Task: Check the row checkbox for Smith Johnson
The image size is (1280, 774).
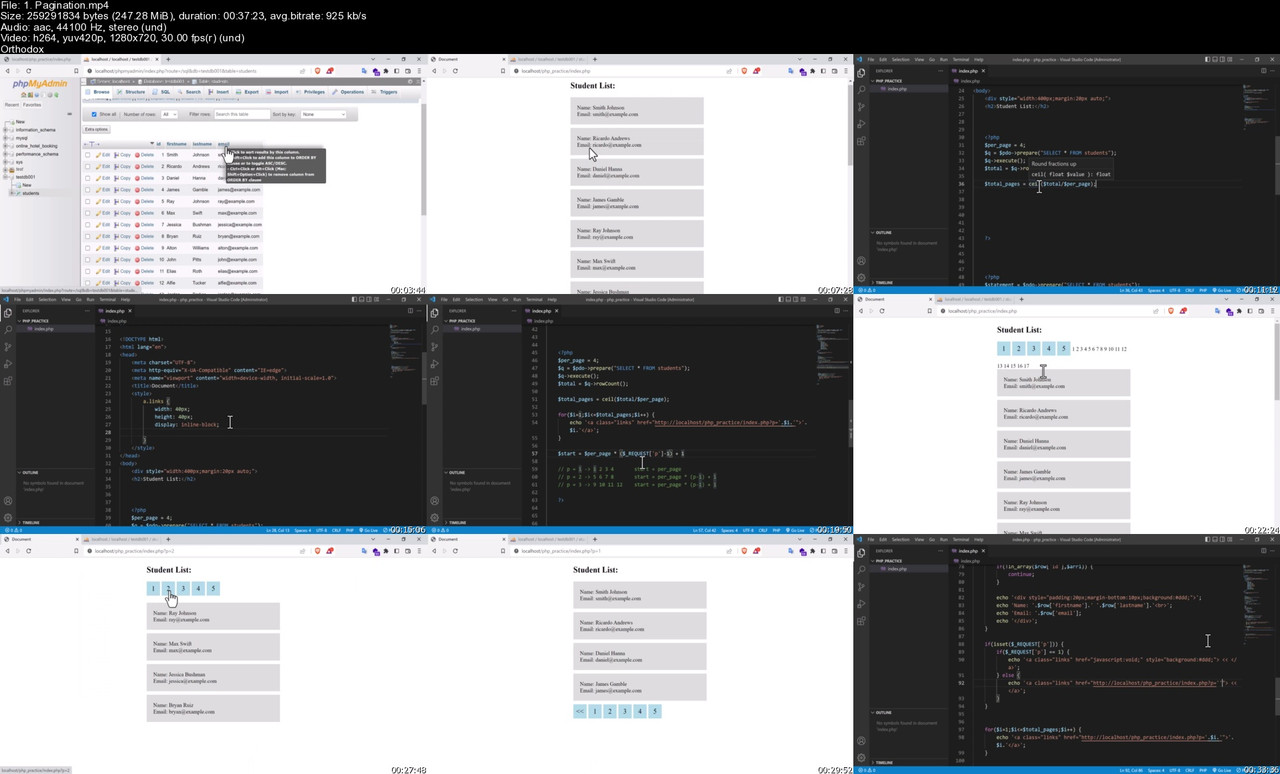Action: pos(87,155)
